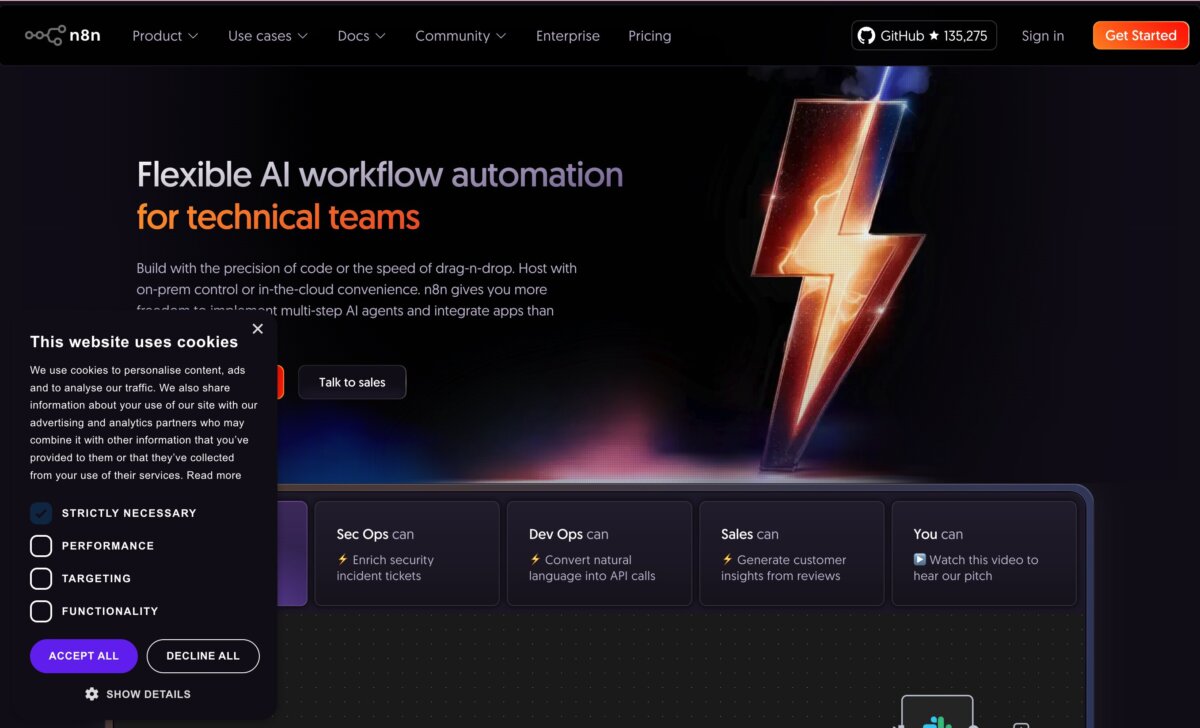This screenshot has width=1200, height=728.
Task: Expand the Community menu chevron
Action: point(501,36)
